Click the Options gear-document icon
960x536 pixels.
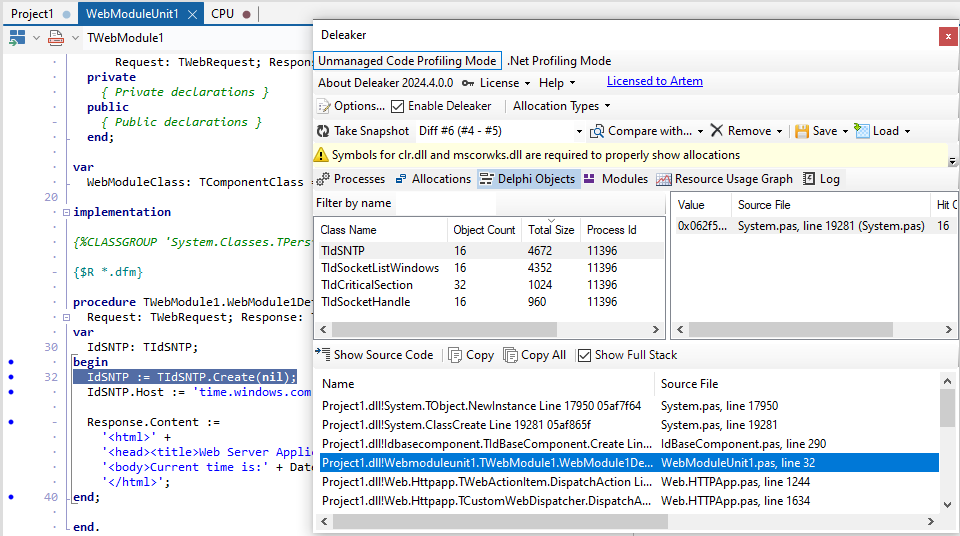click(x=323, y=107)
